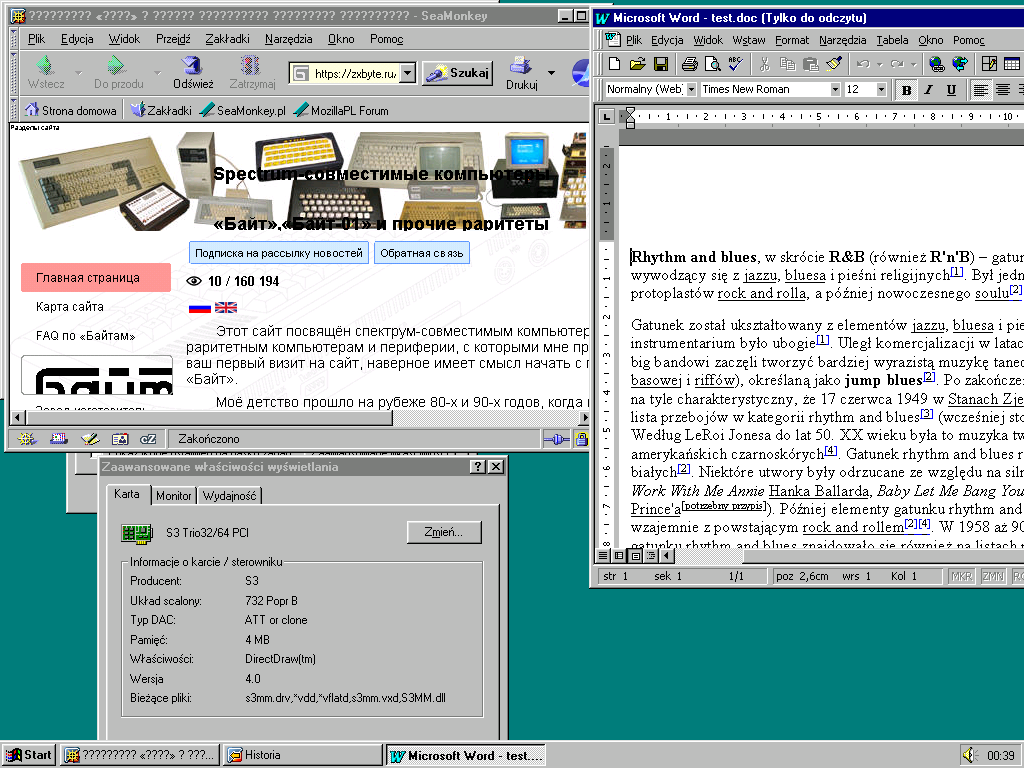Go to Strona domowa home bookmark

(71, 110)
